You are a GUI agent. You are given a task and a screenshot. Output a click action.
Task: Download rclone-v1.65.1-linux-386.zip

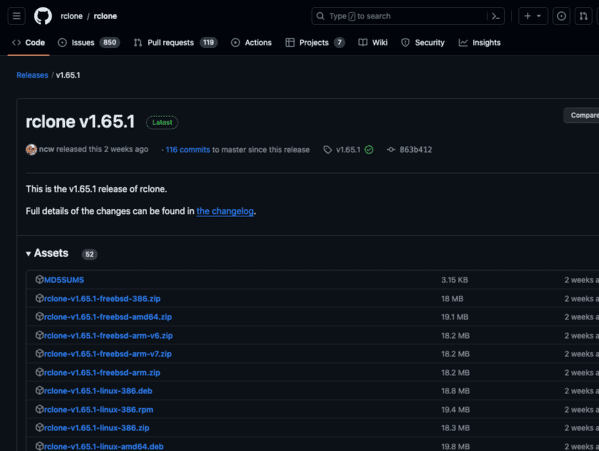coord(96,428)
